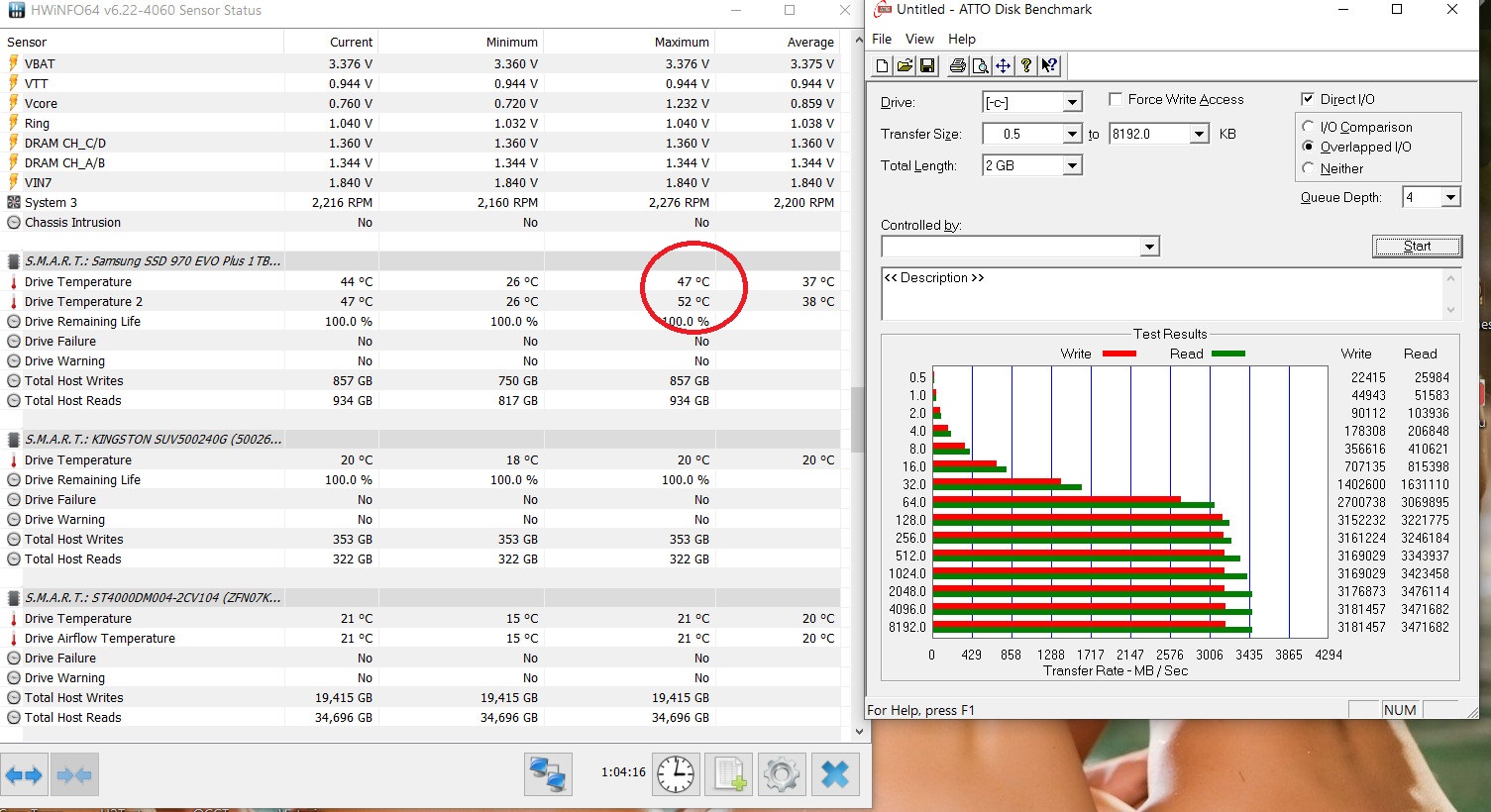Screen dimensions: 1491x812
Task: Open the Drive dropdown showing [-c-]
Action: [1072, 102]
